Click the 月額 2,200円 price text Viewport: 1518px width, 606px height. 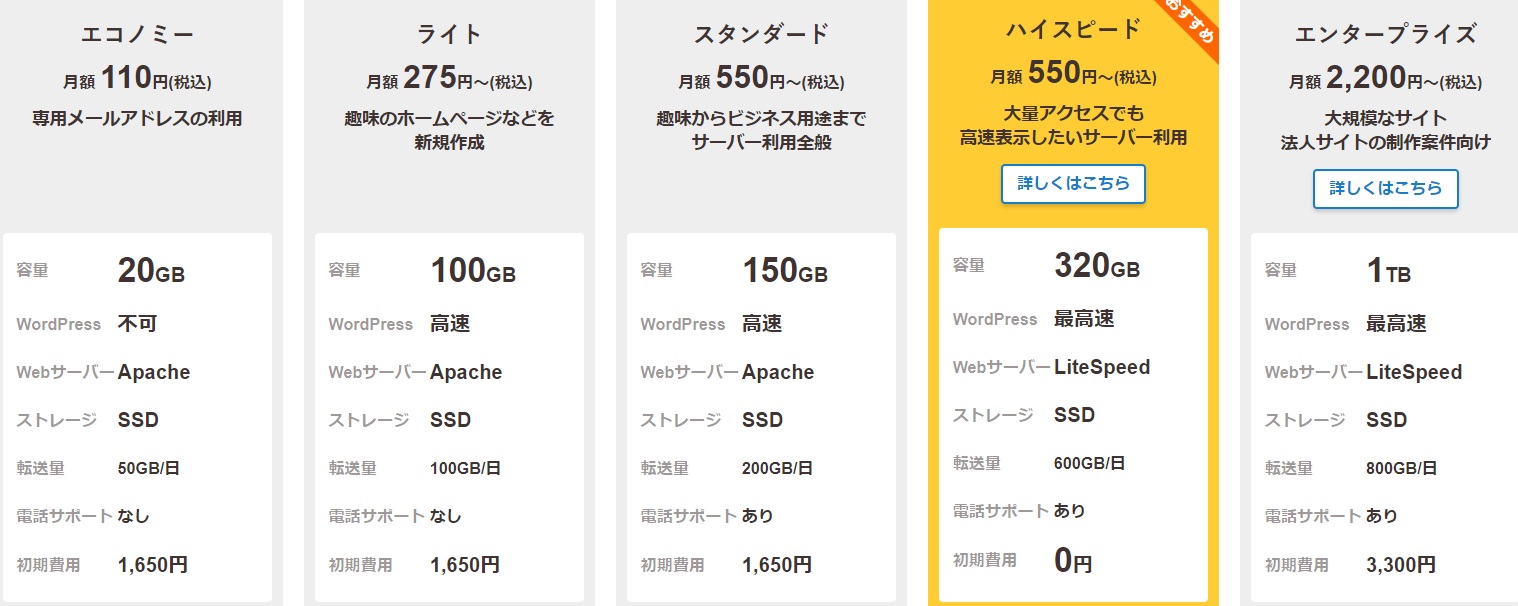point(1385,79)
